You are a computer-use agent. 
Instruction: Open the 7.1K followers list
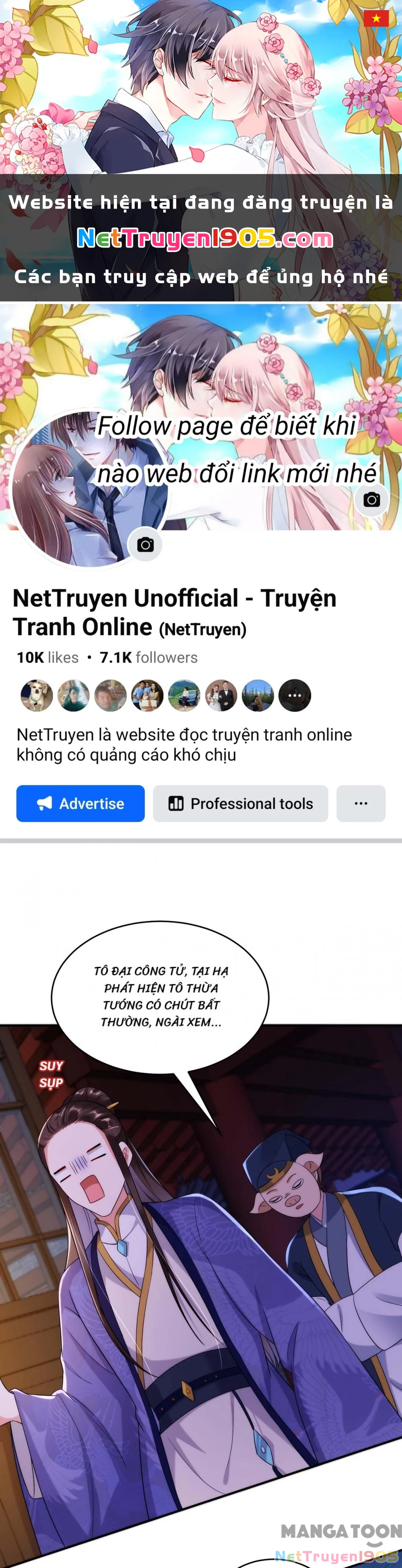click(x=149, y=657)
